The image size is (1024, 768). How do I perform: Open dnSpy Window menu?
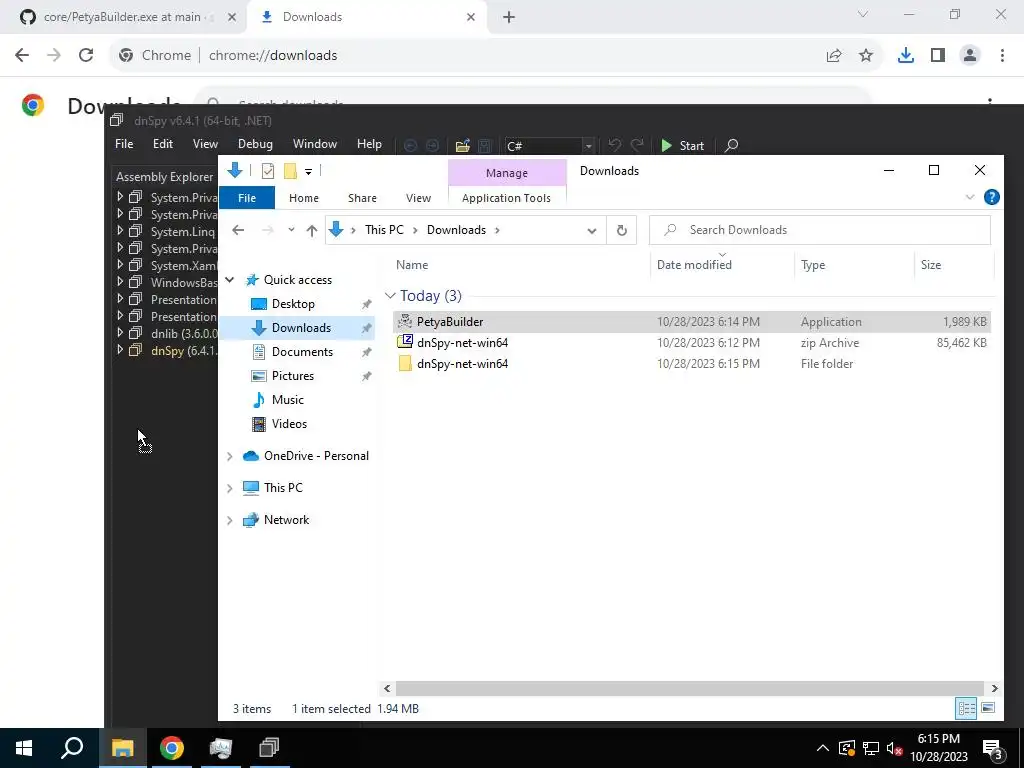point(315,144)
